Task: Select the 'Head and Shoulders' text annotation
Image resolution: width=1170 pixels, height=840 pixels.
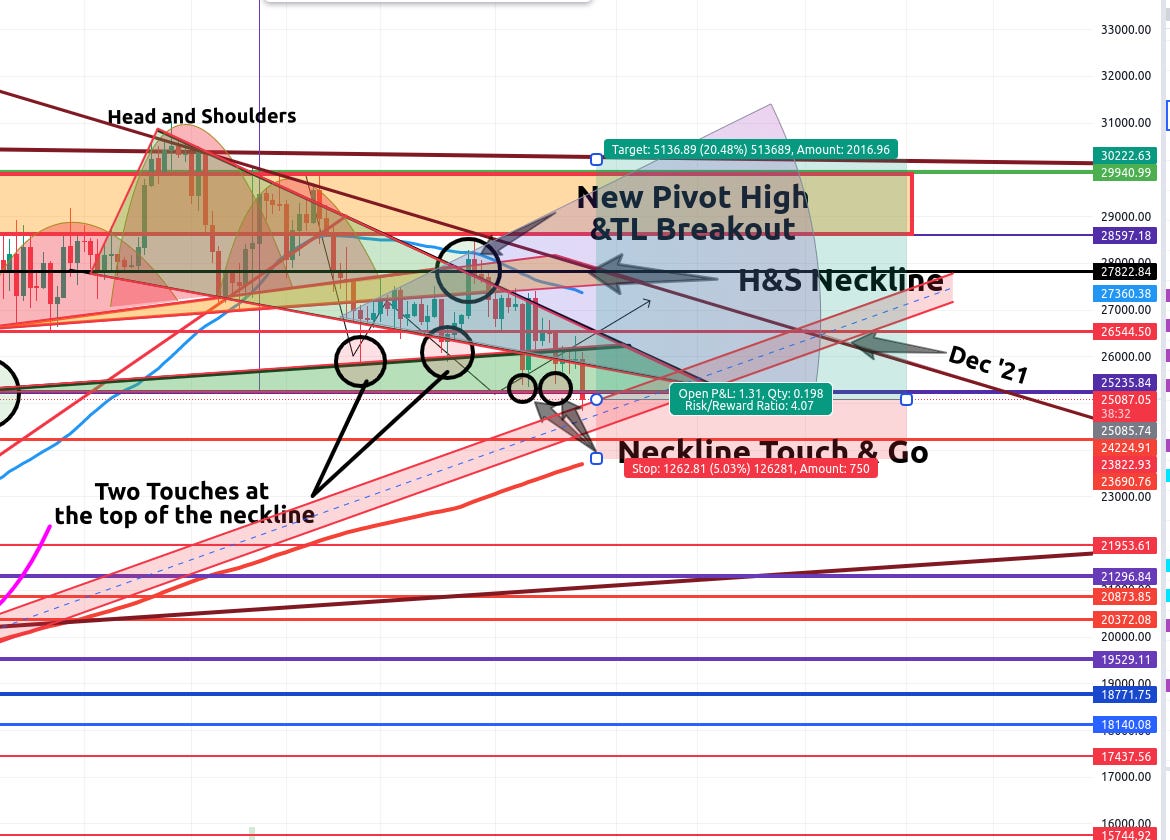Action: point(201,116)
